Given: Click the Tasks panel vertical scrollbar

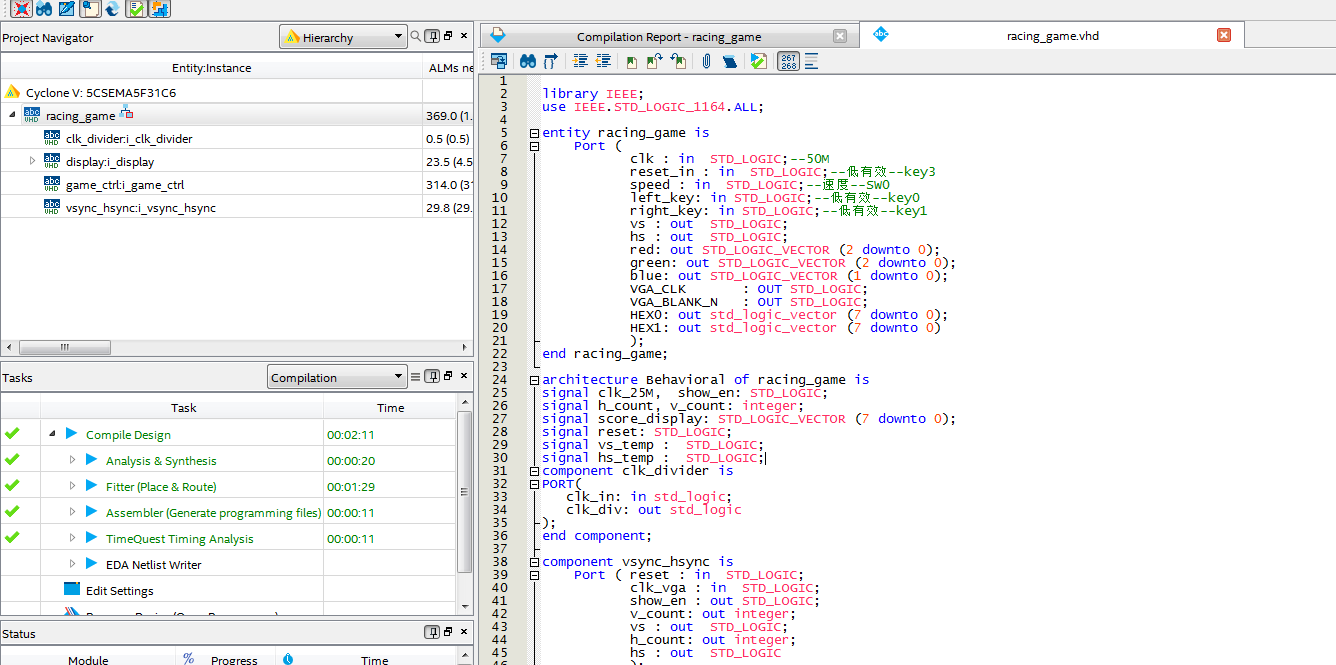Looking at the screenshot, I should [464, 490].
